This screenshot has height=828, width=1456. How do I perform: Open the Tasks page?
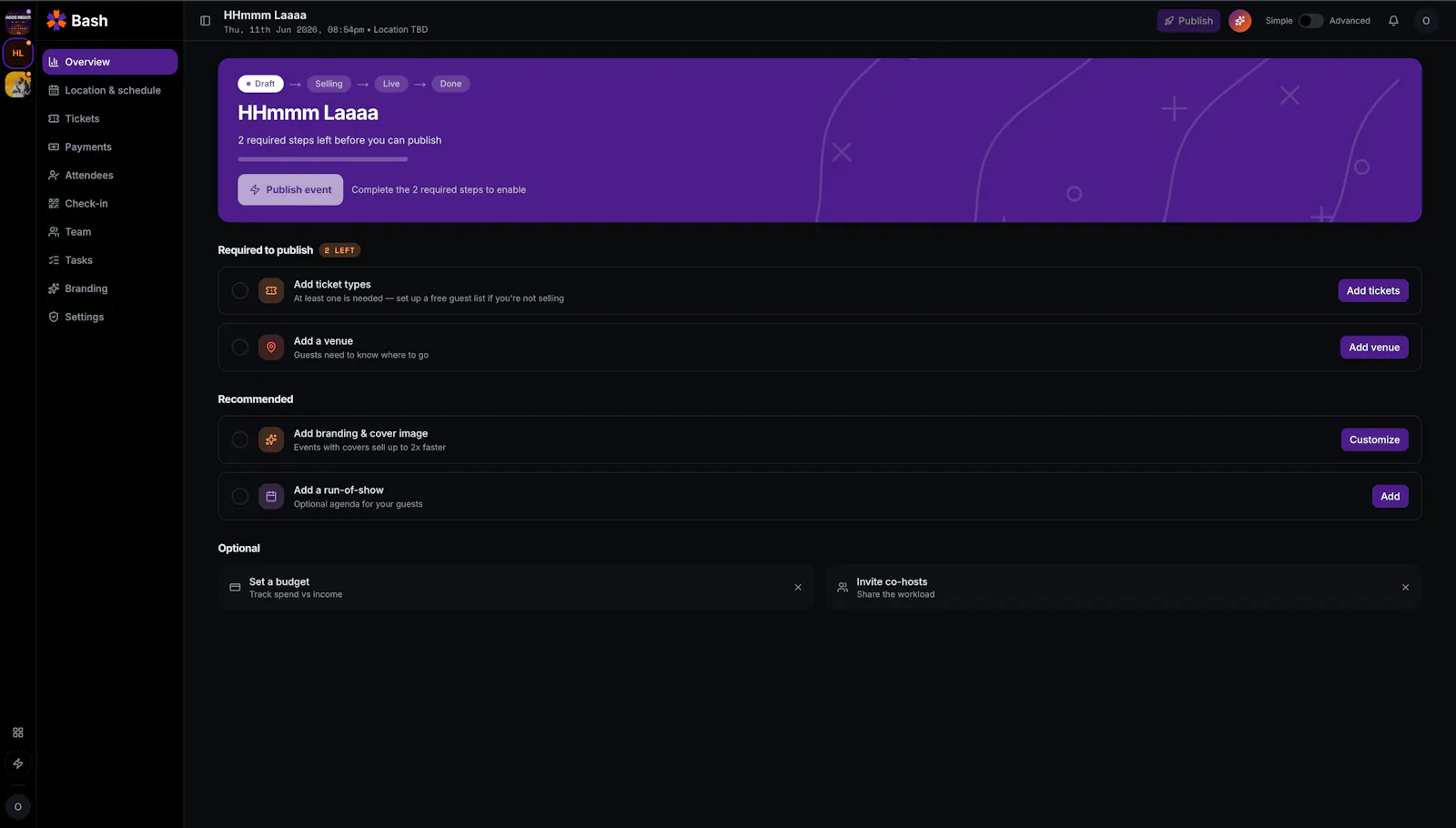click(110, 259)
